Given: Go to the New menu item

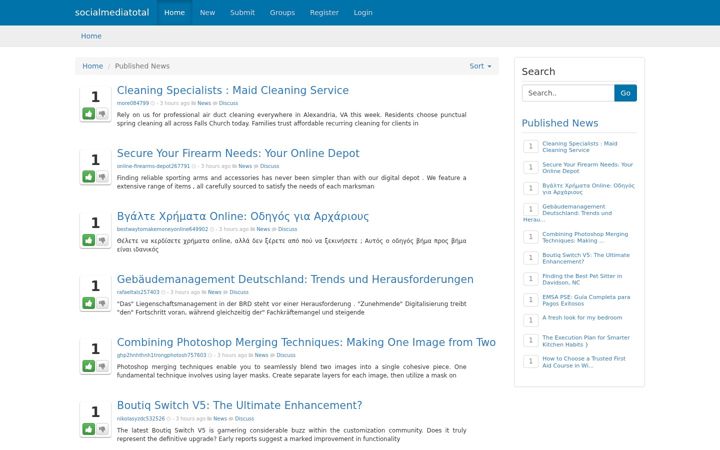Looking at the screenshot, I should [207, 12].
